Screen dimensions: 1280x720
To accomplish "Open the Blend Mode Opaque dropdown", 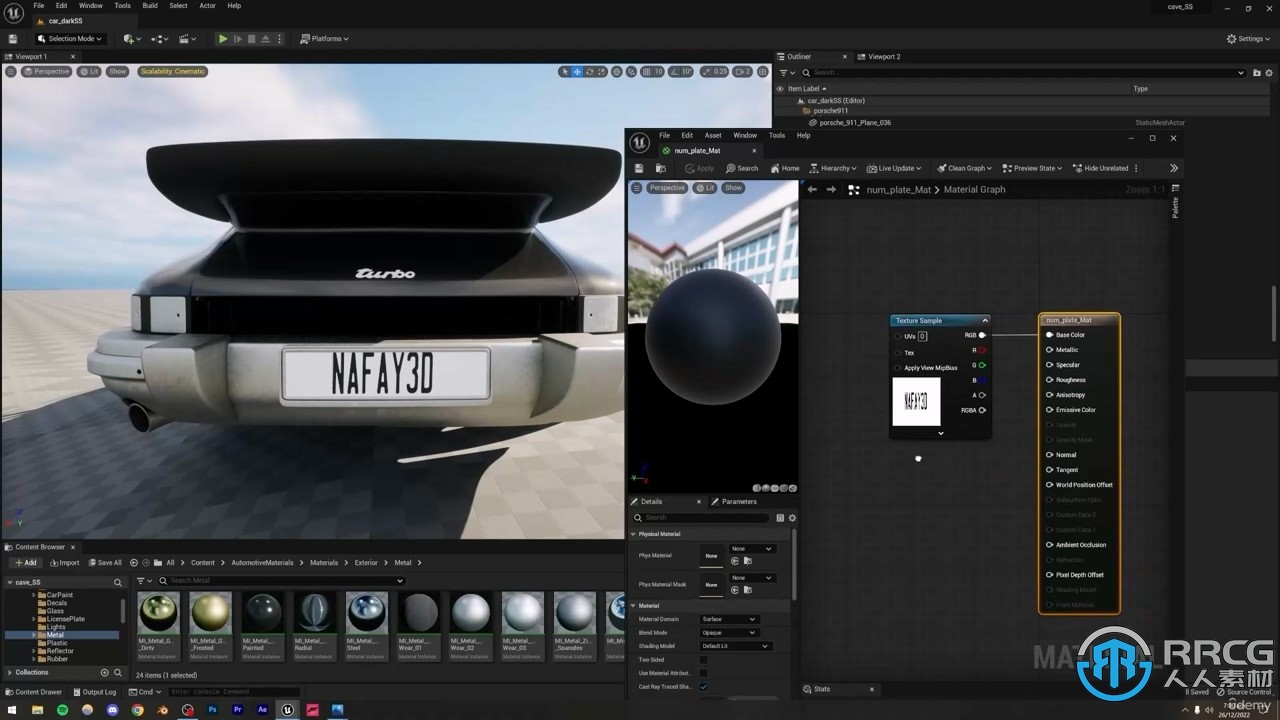I will [x=728, y=633].
